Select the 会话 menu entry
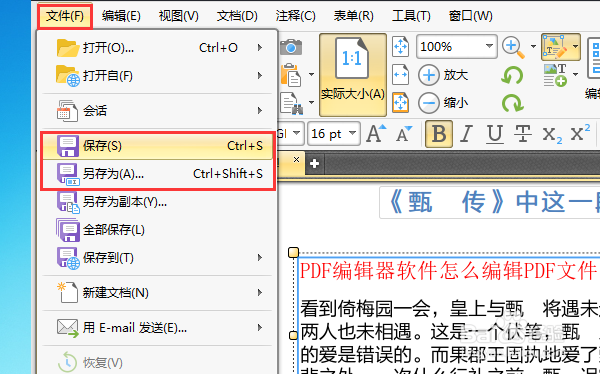Image resolution: width=600 pixels, height=374 pixels. pos(158,111)
